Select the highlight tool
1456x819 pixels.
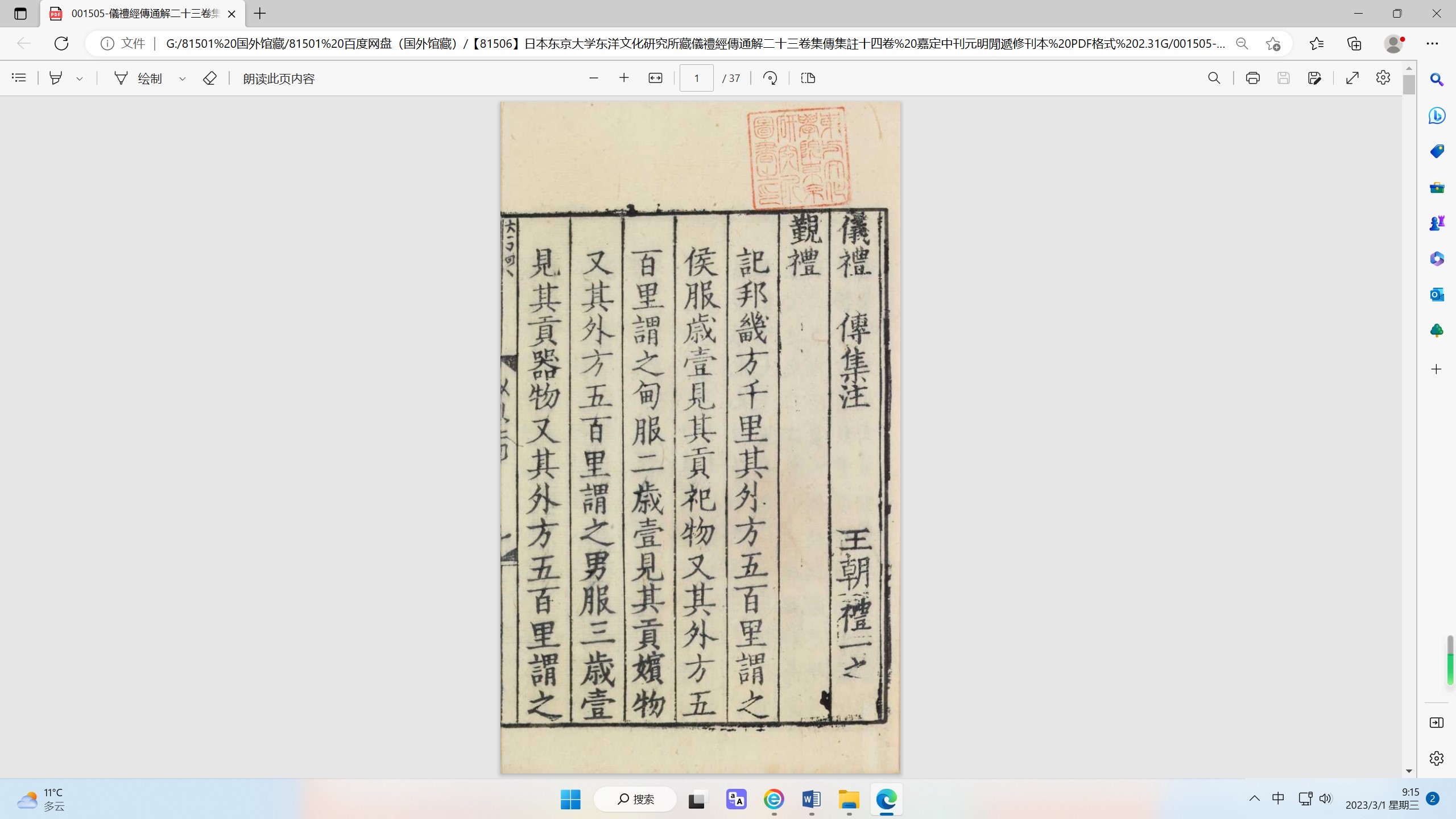55,78
